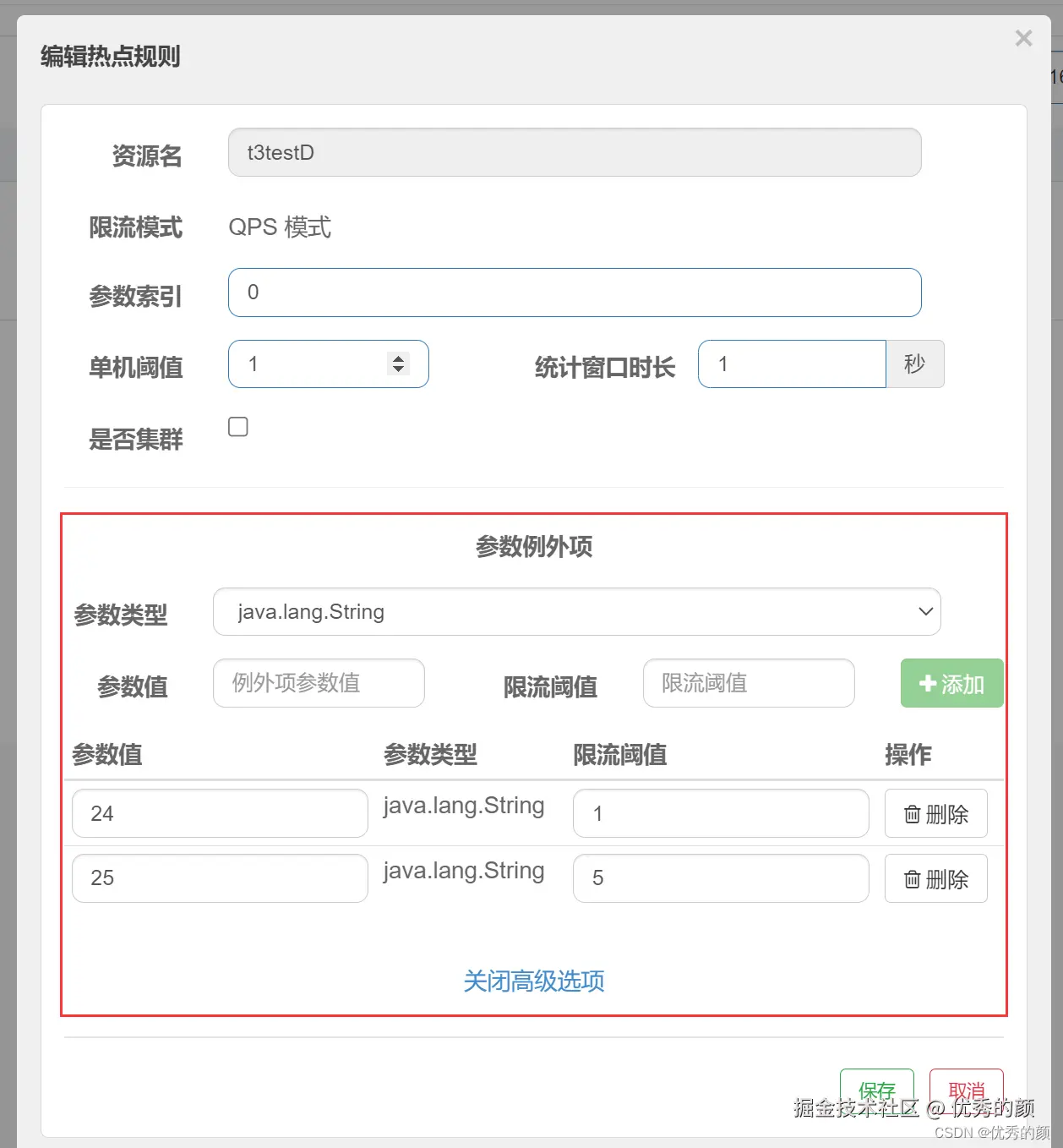Image resolution: width=1063 pixels, height=1148 pixels.
Task: Delete the parameter exception row with value 24
Action: point(935,813)
